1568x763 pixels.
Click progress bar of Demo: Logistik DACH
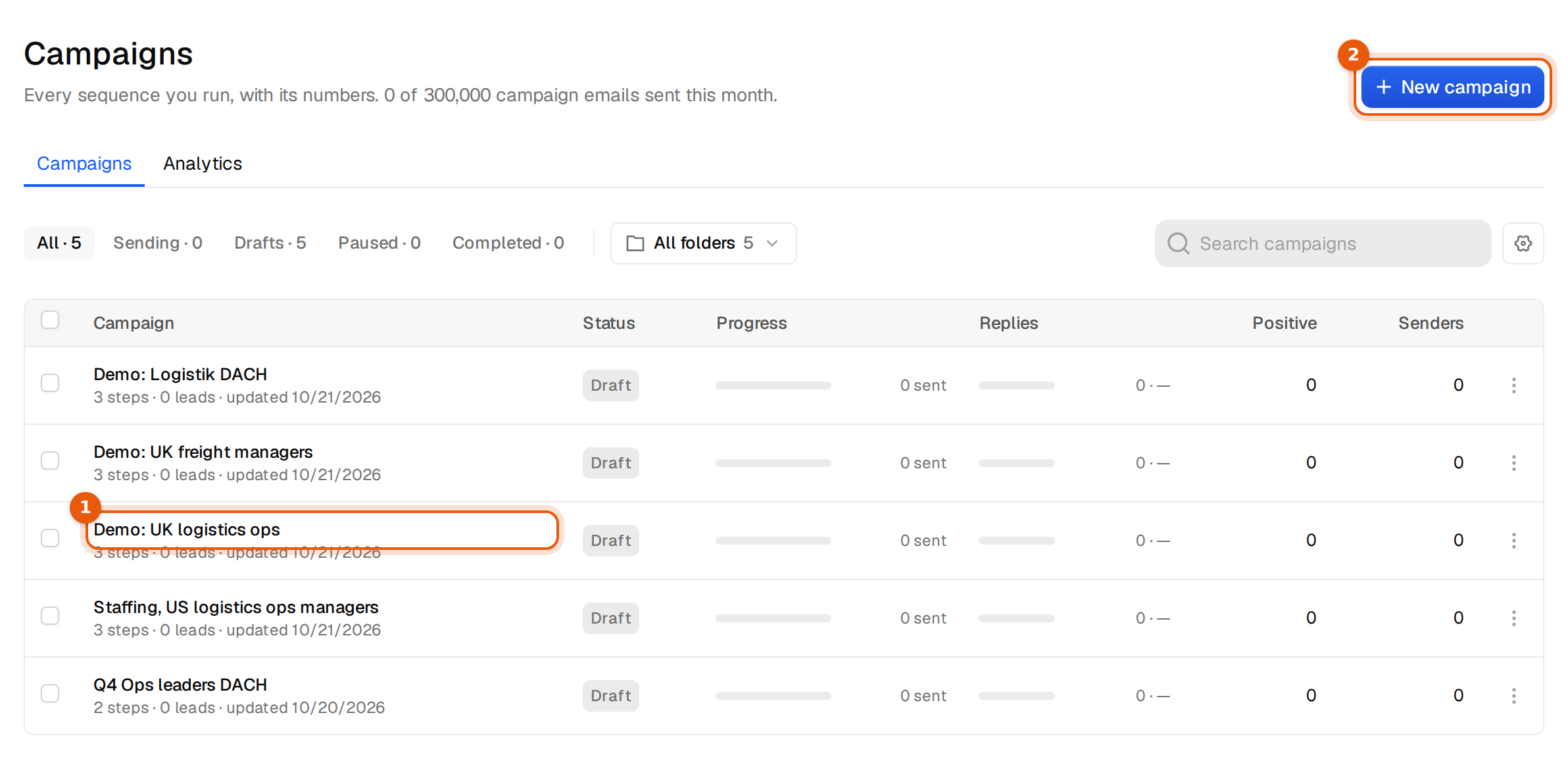(x=773, y=385)
